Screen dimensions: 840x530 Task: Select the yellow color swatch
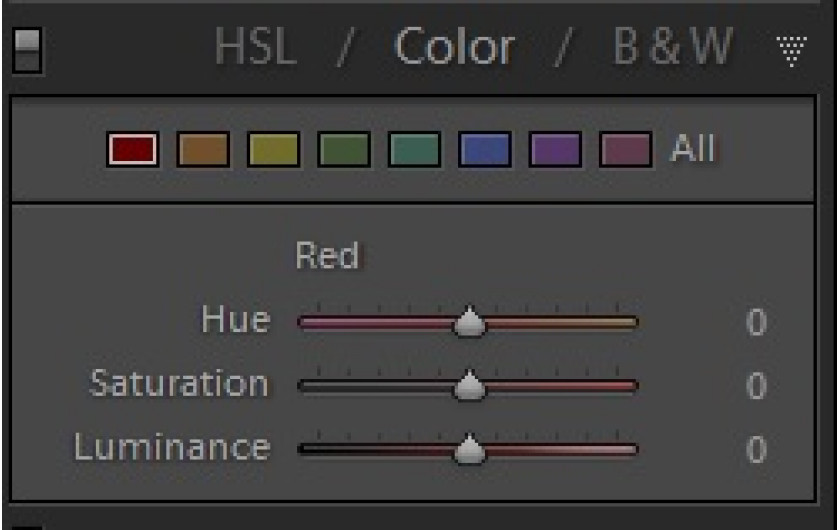coord(273,150)
